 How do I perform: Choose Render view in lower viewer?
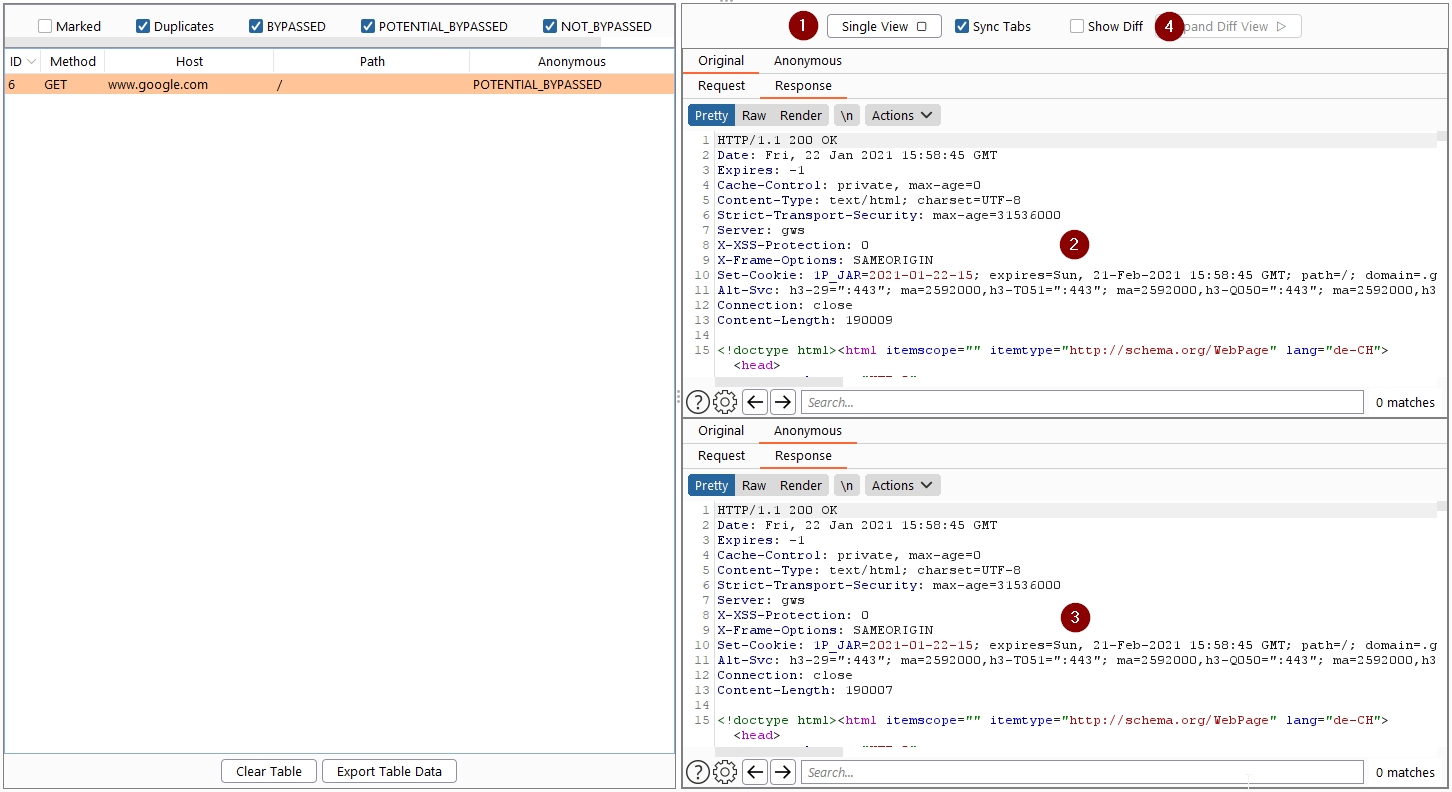[801, 485]
